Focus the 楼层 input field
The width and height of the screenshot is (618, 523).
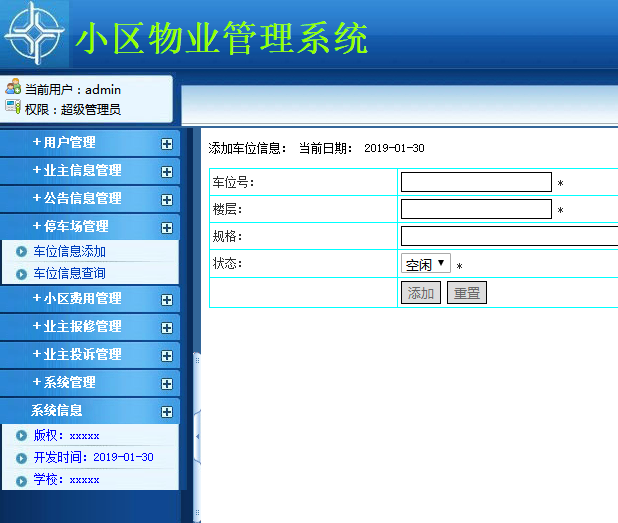click(476, 209)
